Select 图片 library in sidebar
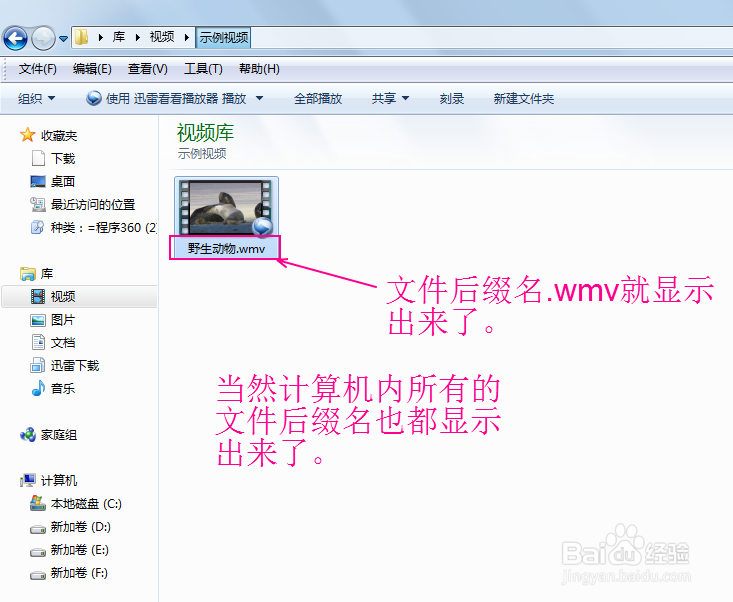 [63, 320]
